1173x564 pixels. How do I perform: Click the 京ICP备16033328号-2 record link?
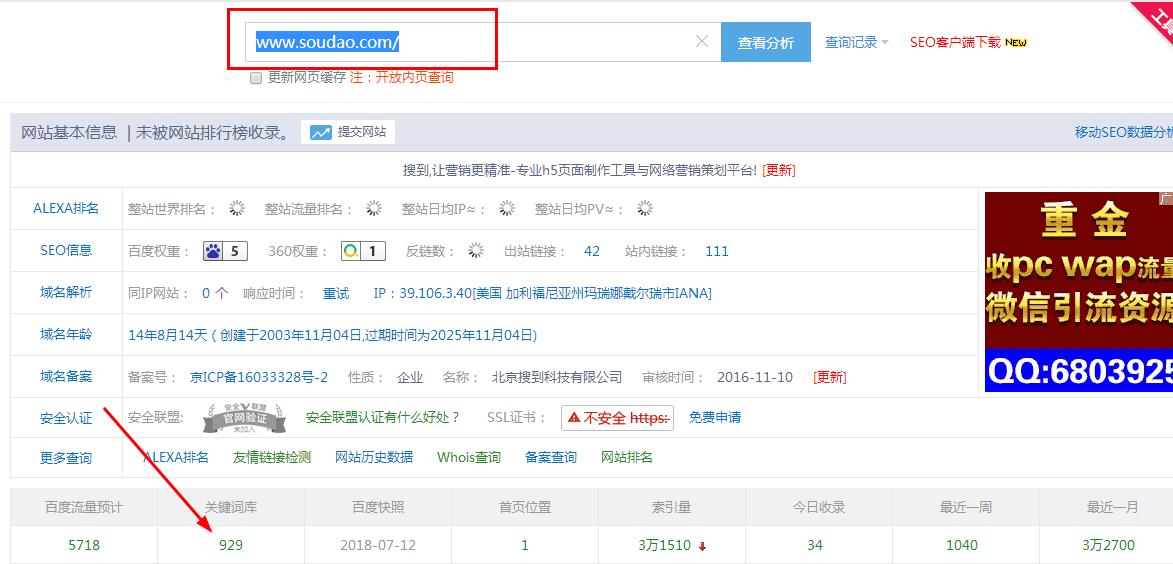point(259,377)
